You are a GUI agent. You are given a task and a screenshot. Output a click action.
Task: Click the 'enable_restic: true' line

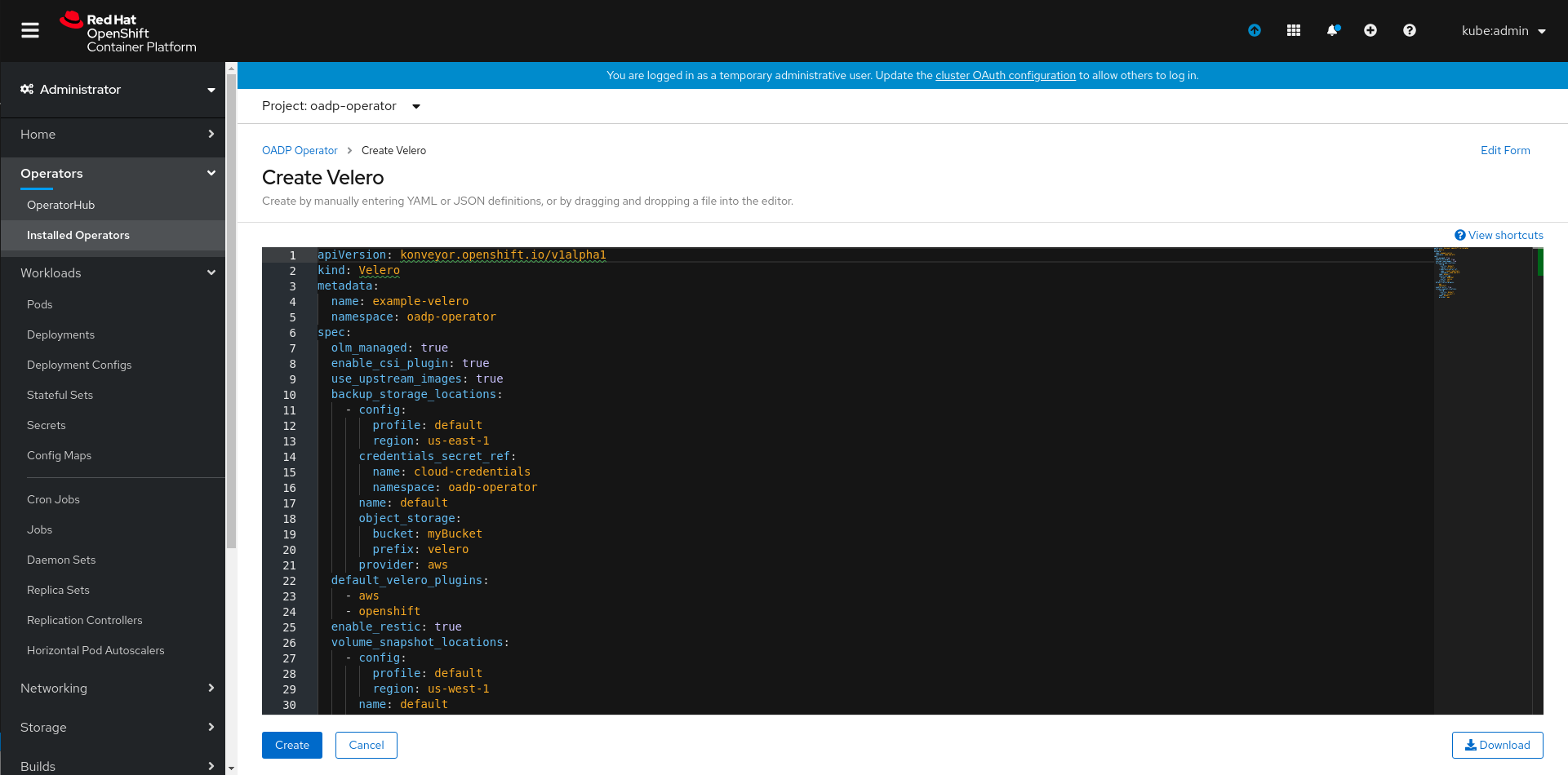tap(397, 627)
